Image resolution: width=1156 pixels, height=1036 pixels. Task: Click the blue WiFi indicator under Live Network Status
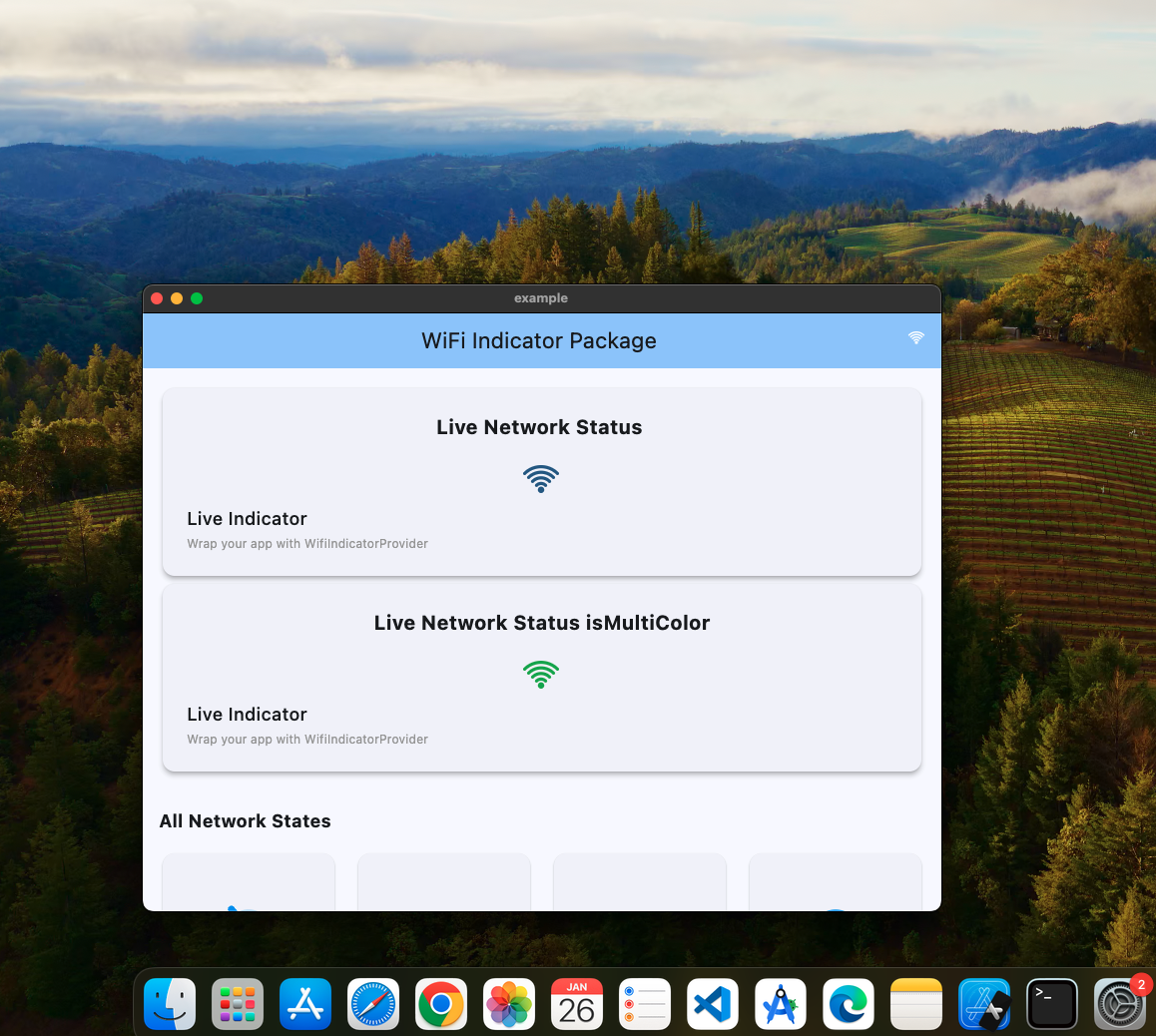pos(541,478)
